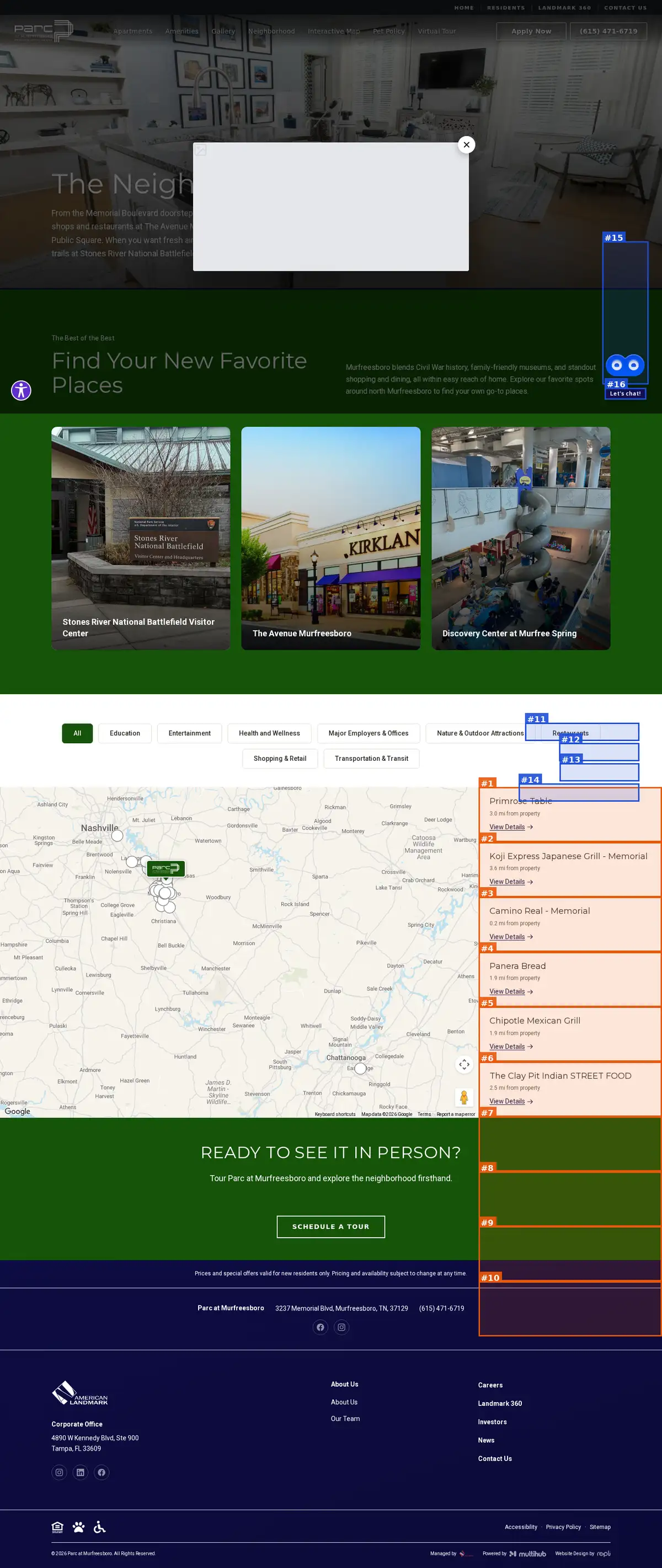Open the multihub logo link

tap(527, 1554)
